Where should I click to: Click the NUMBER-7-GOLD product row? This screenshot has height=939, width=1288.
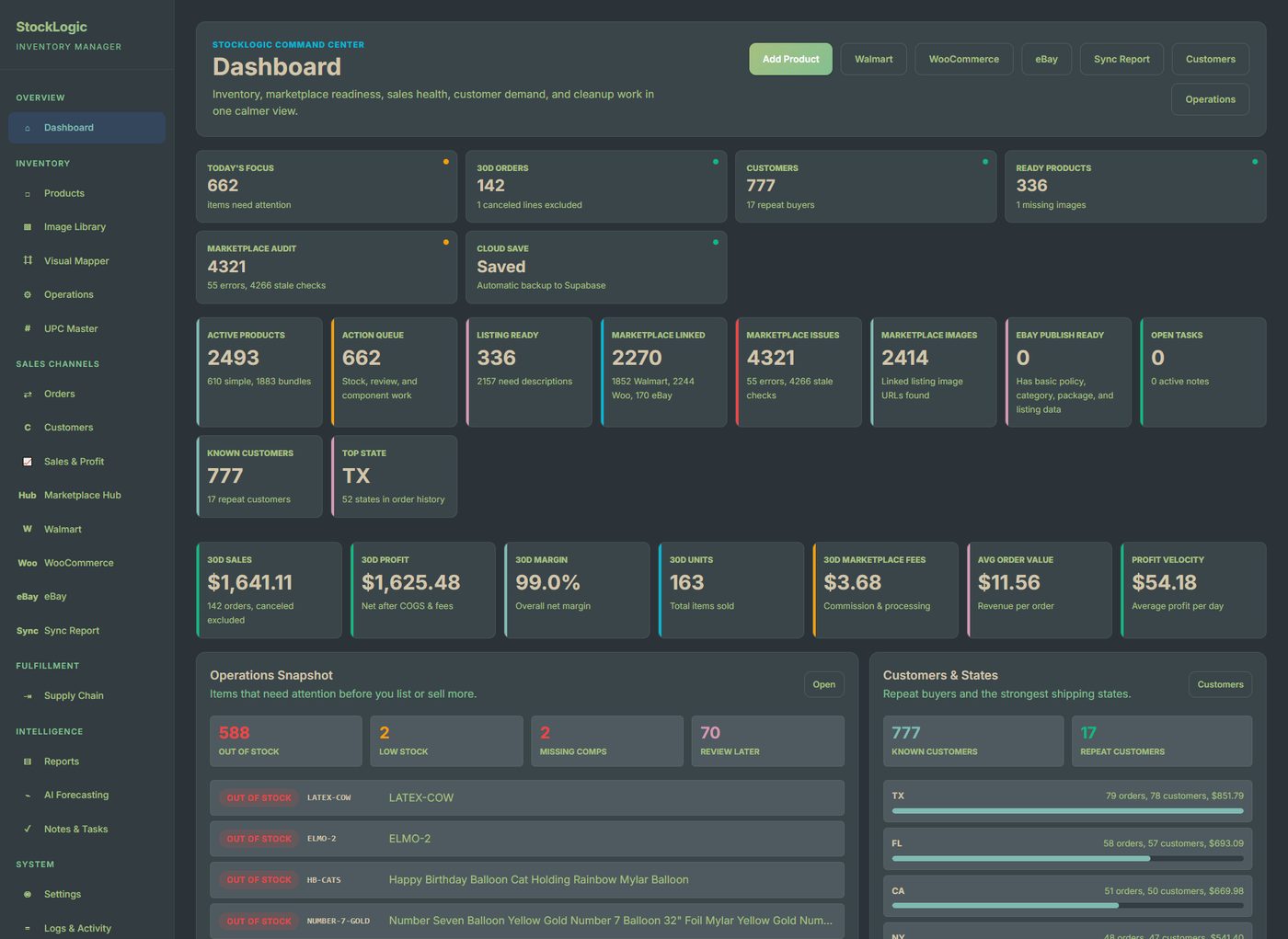[x=527, y=921]
